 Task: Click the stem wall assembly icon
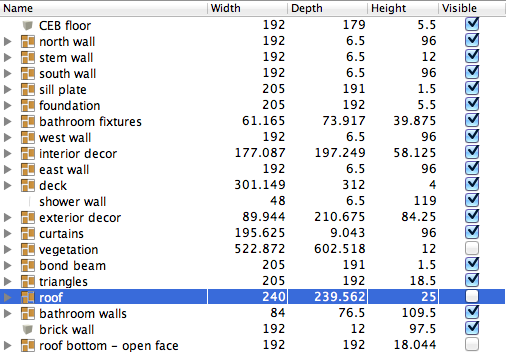click(28, 58)
